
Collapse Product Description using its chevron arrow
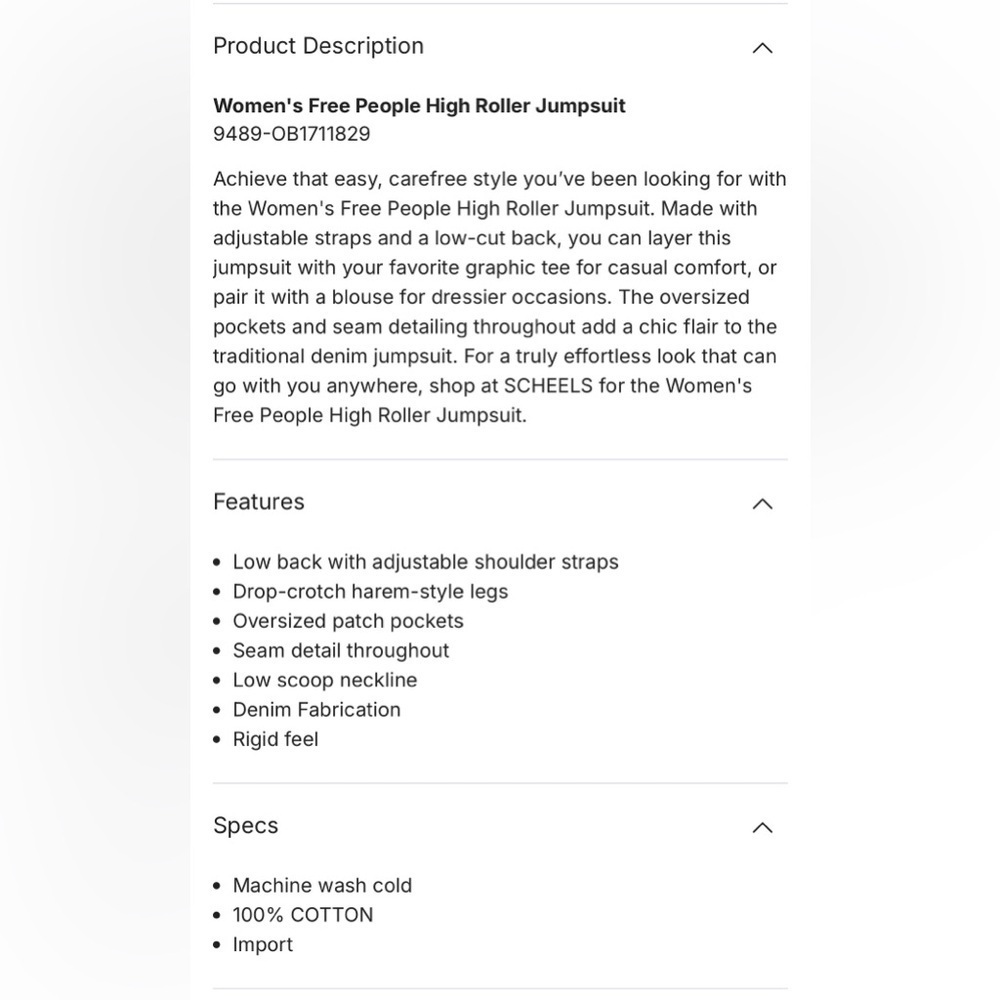pos(762,48)
